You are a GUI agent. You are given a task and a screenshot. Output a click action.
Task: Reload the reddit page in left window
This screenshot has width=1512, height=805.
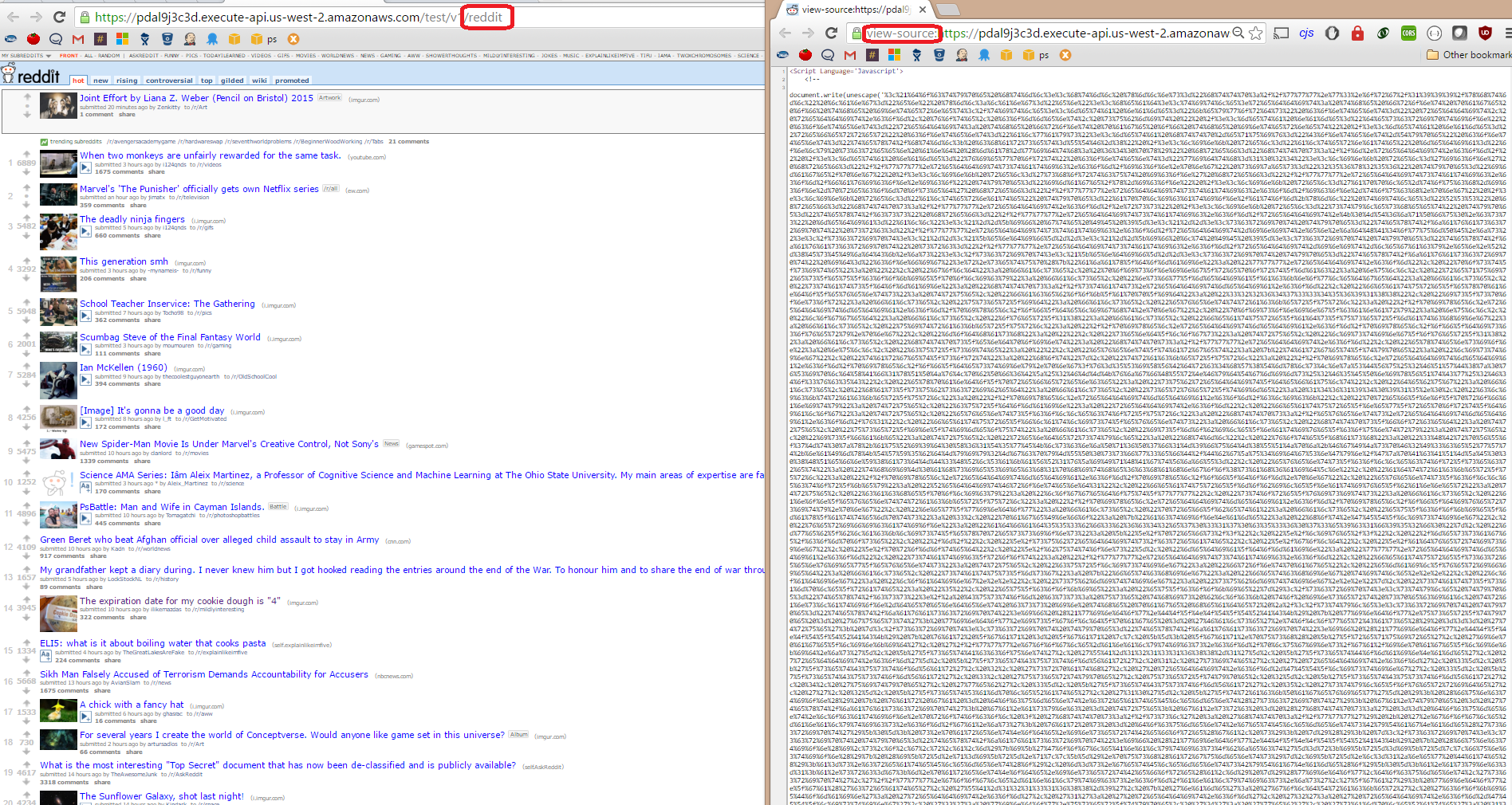(x=59, y=17)
